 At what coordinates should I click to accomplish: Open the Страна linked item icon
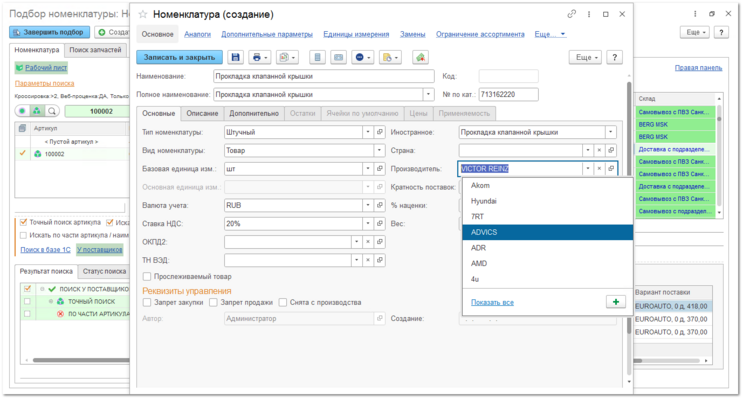click(x=611, y=150)
